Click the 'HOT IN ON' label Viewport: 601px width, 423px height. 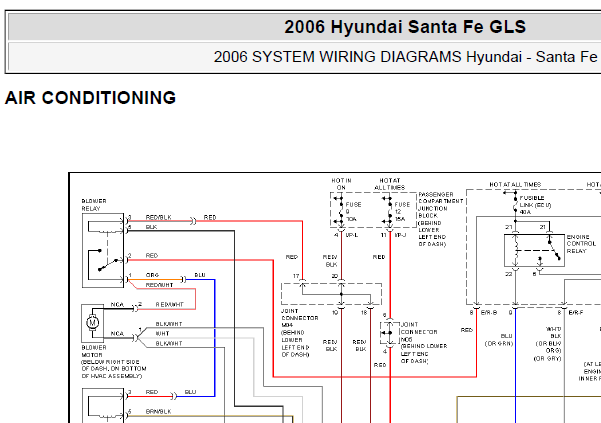341,184
